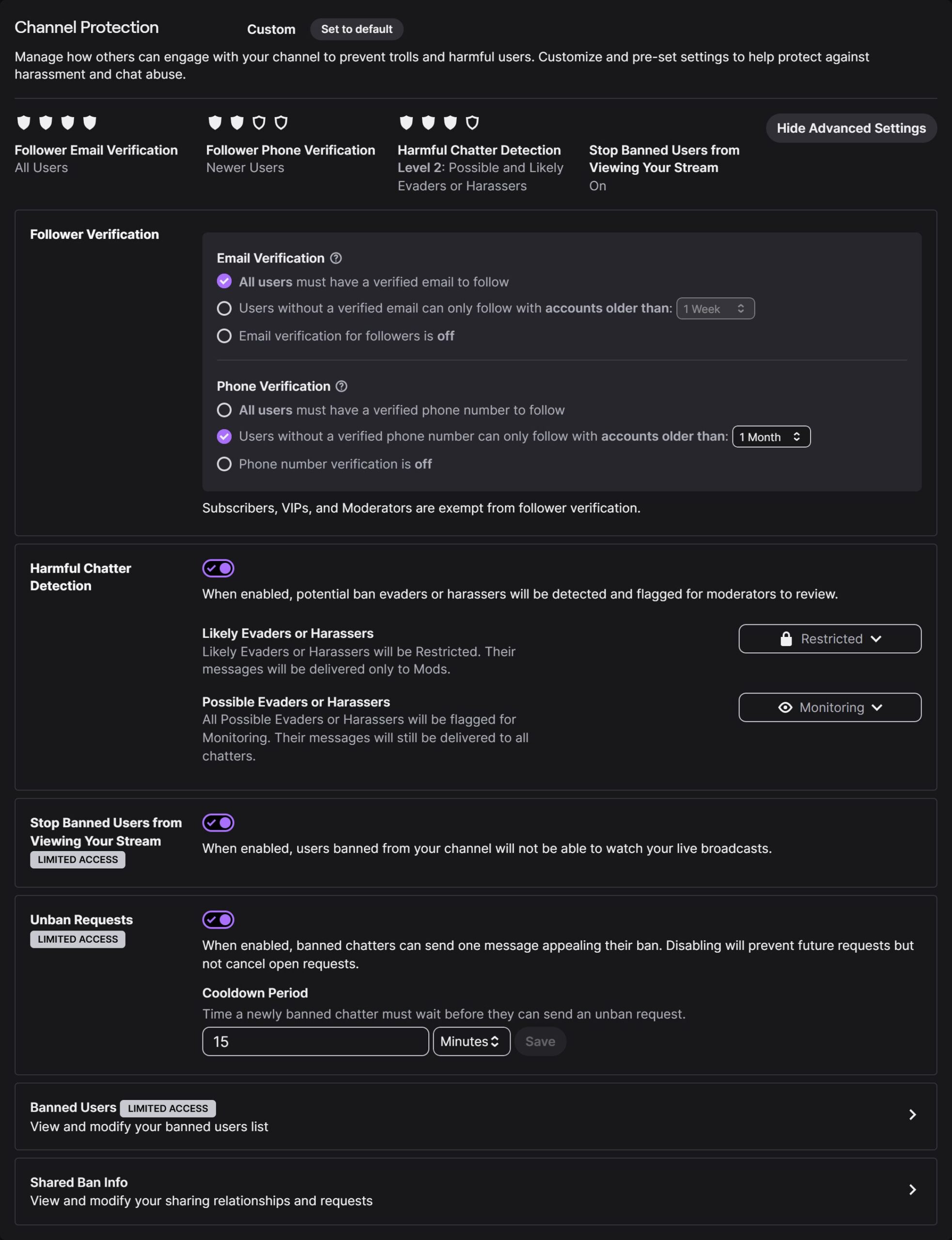952x1240 pixels.
Task: Click the Set to default button
Action: pyautogui.click(x=357, y=30)
